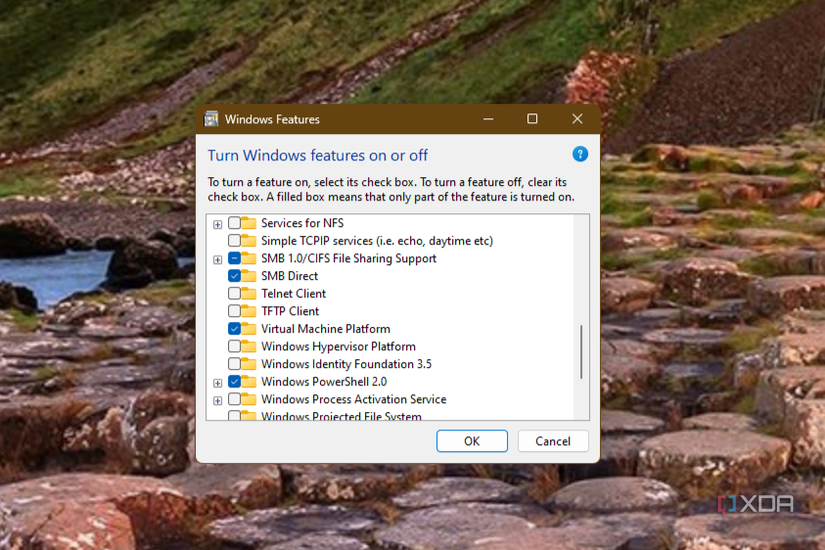Click the Services for NFS folder icon
This screenshot has width=825, height=550.
[249, 223]
